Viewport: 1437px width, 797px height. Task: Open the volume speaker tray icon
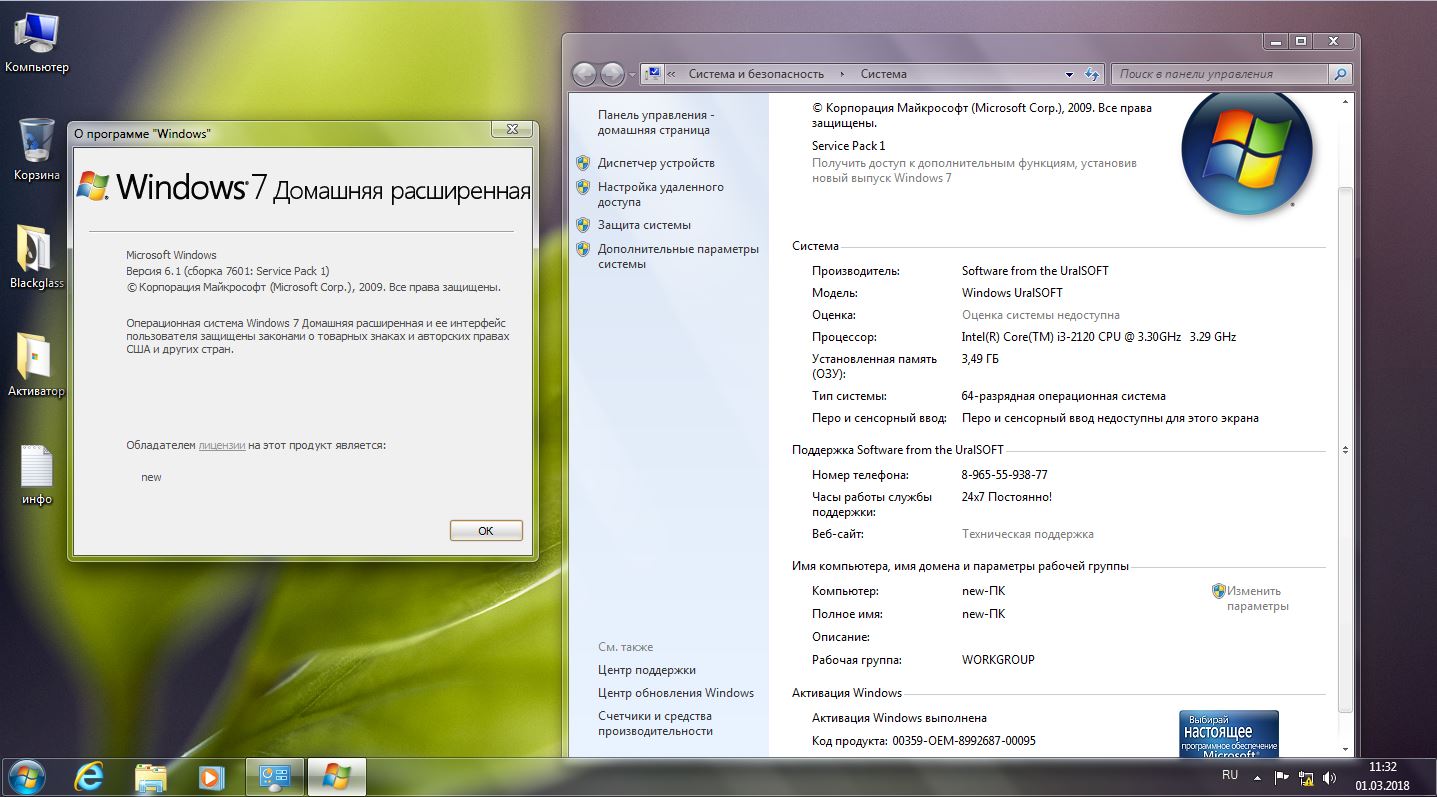1330,777
